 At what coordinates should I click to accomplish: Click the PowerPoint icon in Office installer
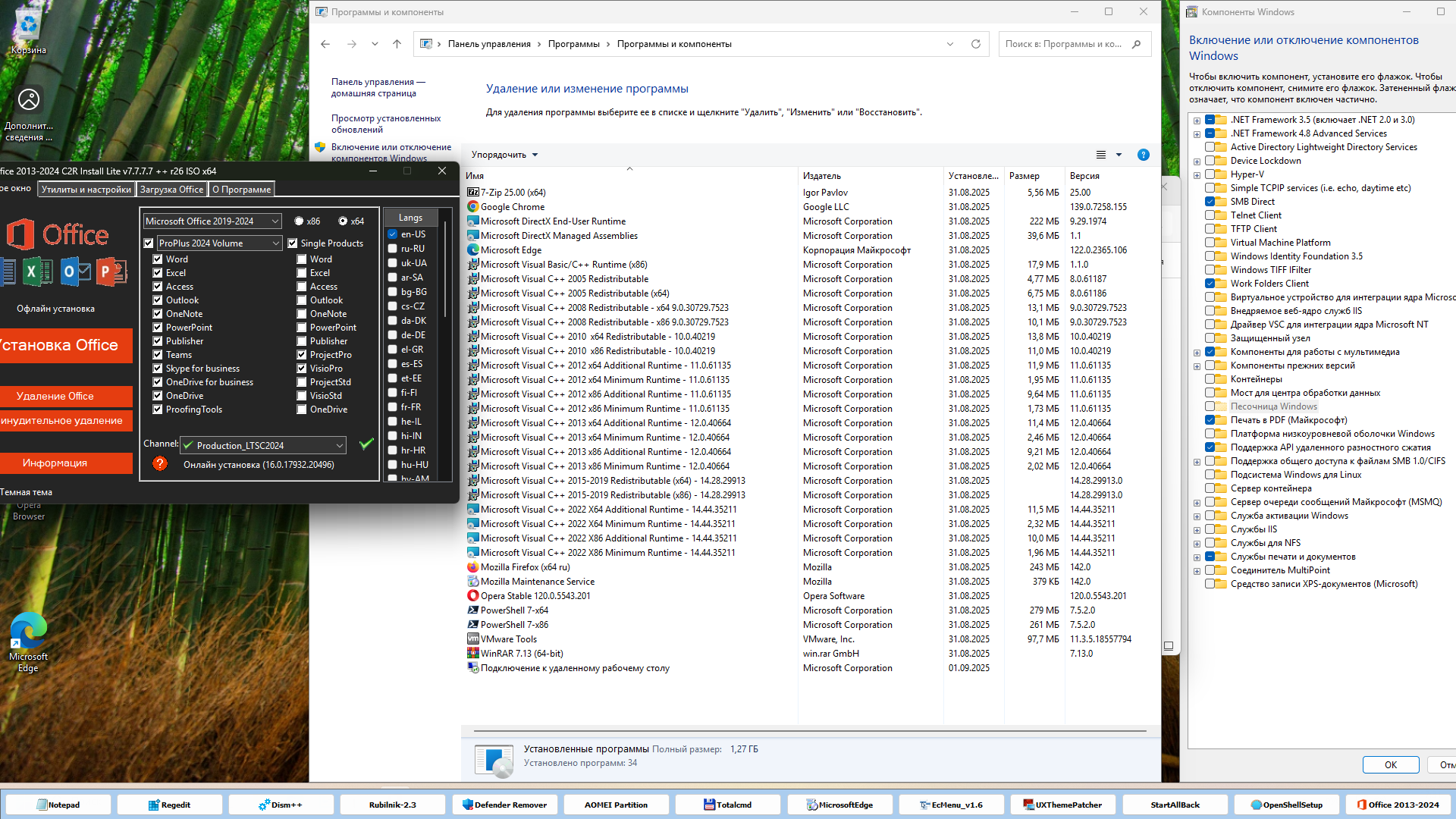[111, 271]
